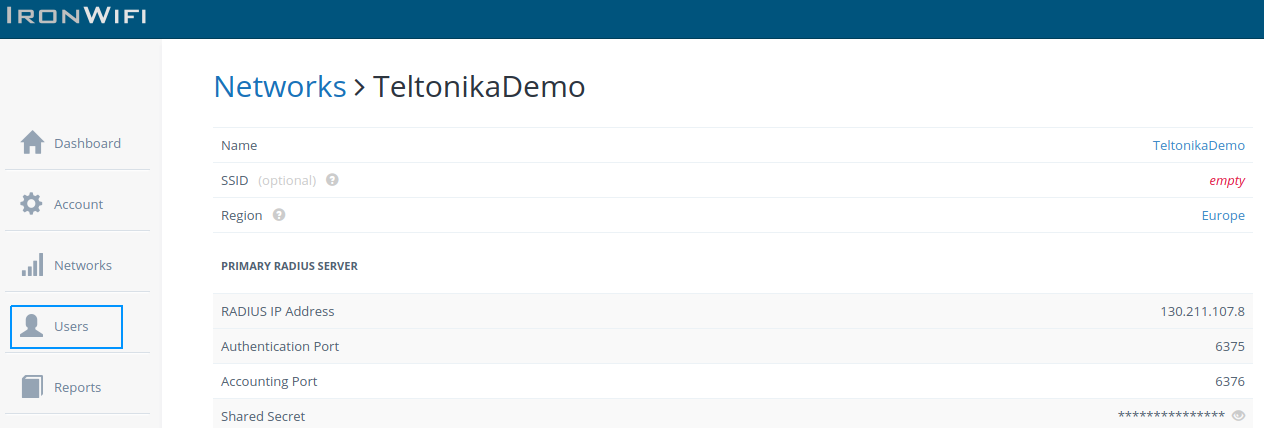The width and height of the screenshot is (1264, 428).
Task: Open the Account menu item
Action: pos(78,204)
